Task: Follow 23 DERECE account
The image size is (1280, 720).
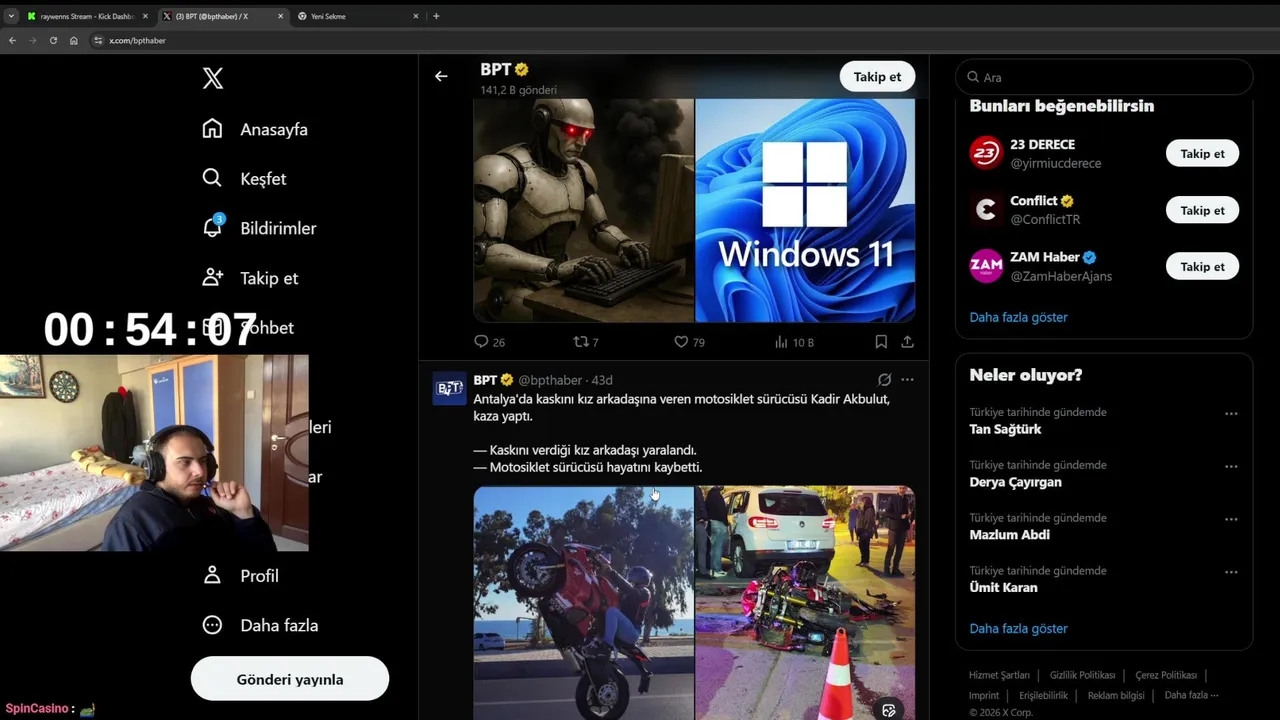Action: (1202, 153)
